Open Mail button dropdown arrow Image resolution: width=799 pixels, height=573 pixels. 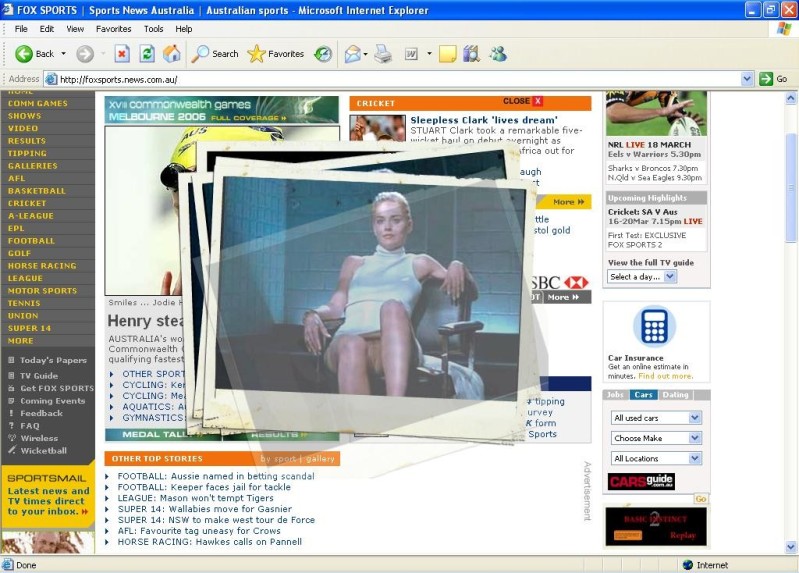pyautogui.click(x=365, y=54)
